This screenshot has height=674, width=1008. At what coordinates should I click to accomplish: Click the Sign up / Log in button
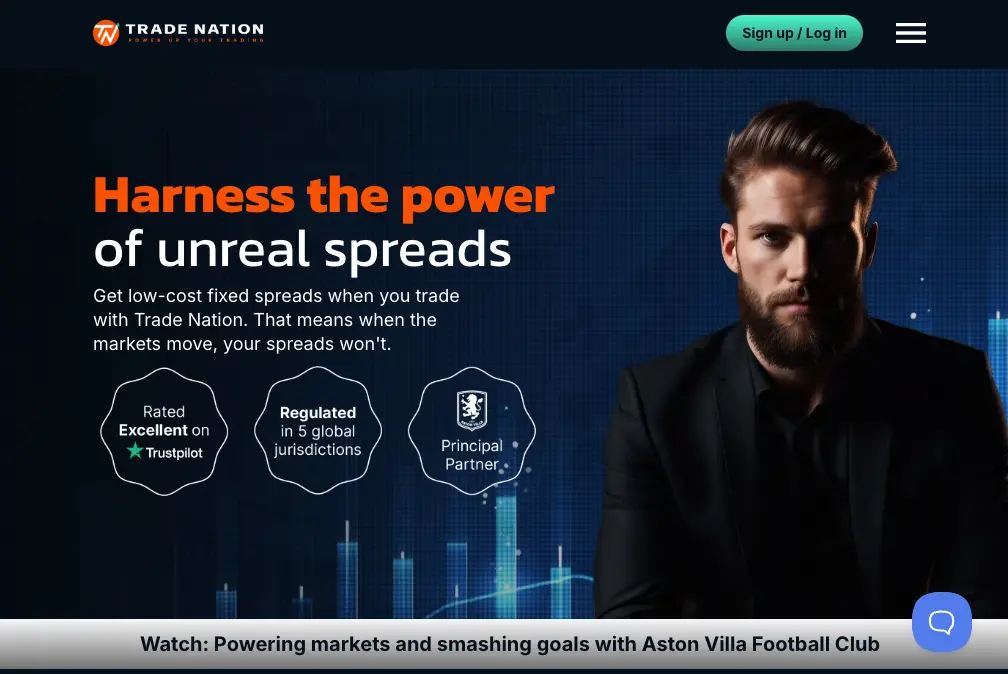[794, 33]
